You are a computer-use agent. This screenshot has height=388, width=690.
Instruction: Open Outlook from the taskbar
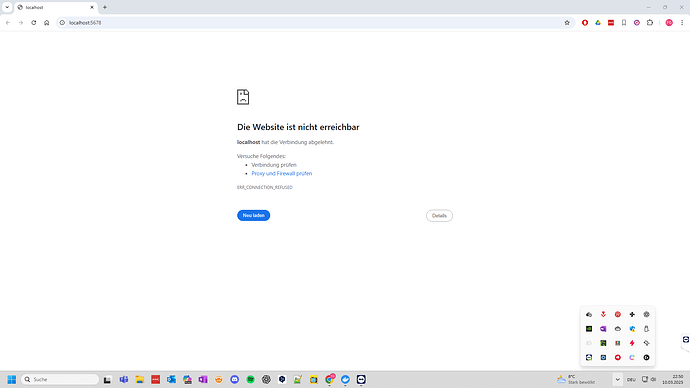pos(171,379)
